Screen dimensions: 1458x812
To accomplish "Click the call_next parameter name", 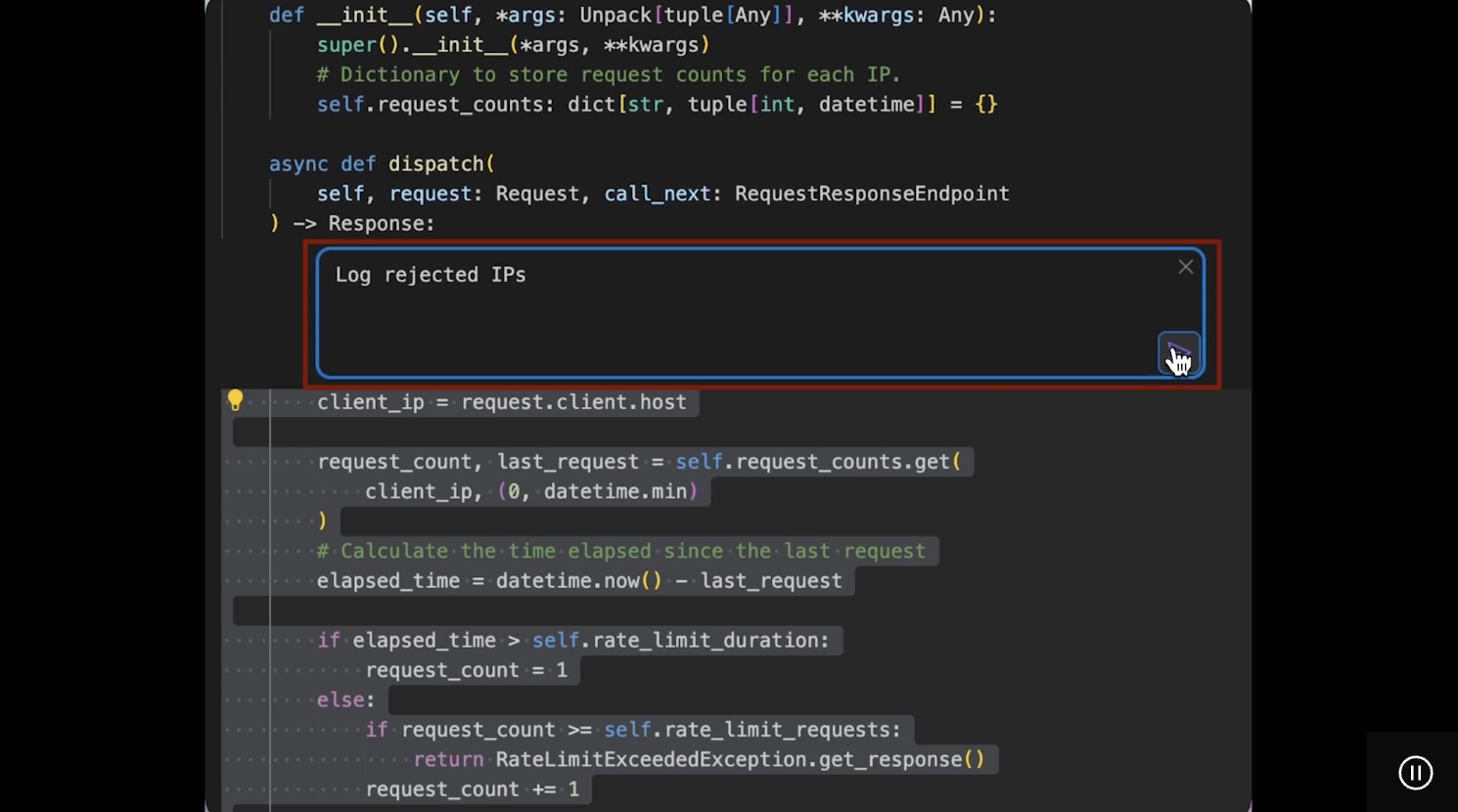I will click(657, 194).
